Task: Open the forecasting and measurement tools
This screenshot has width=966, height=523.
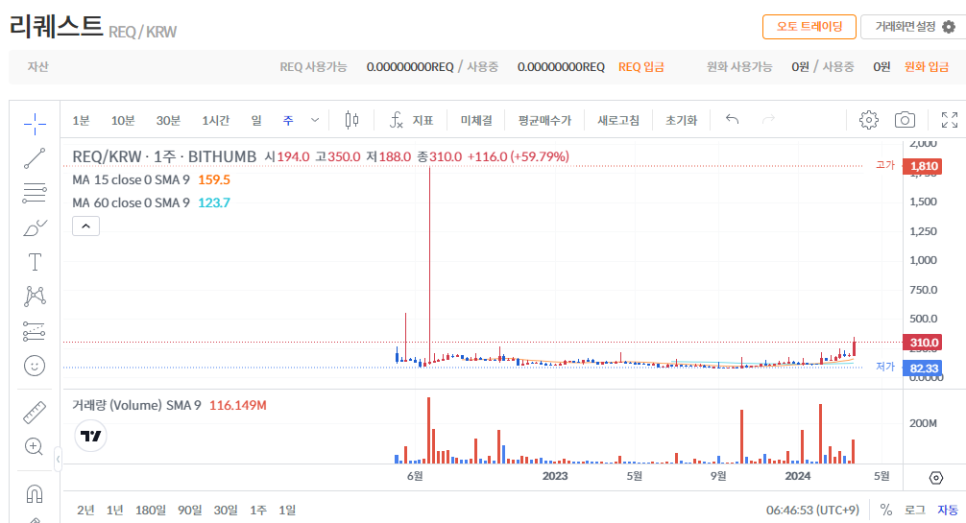Action: tap(34, 331)
